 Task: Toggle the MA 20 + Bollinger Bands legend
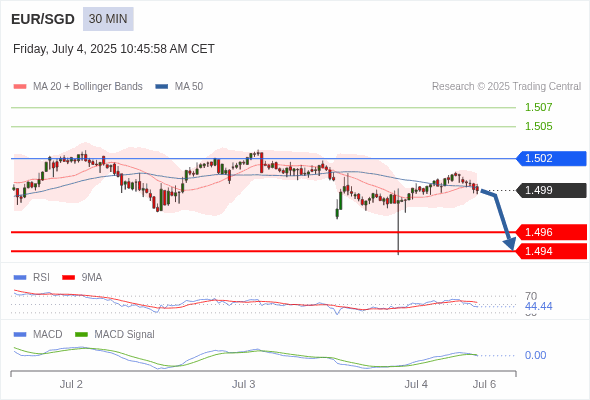[x=78, y=87]
